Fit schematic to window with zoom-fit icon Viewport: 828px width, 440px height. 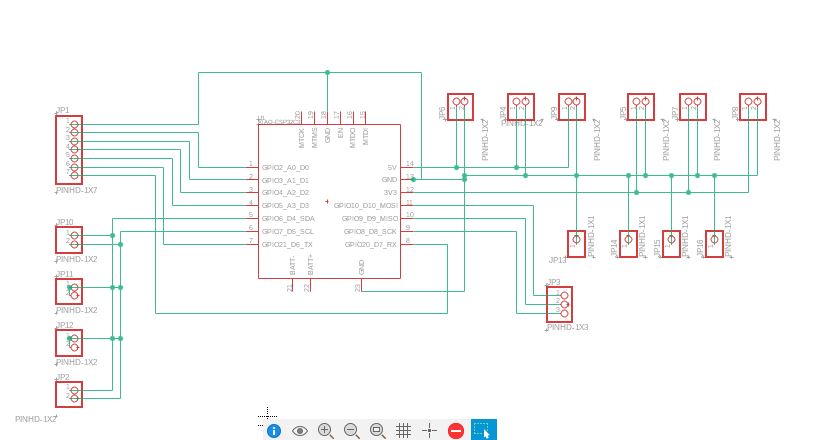point(377,430)
